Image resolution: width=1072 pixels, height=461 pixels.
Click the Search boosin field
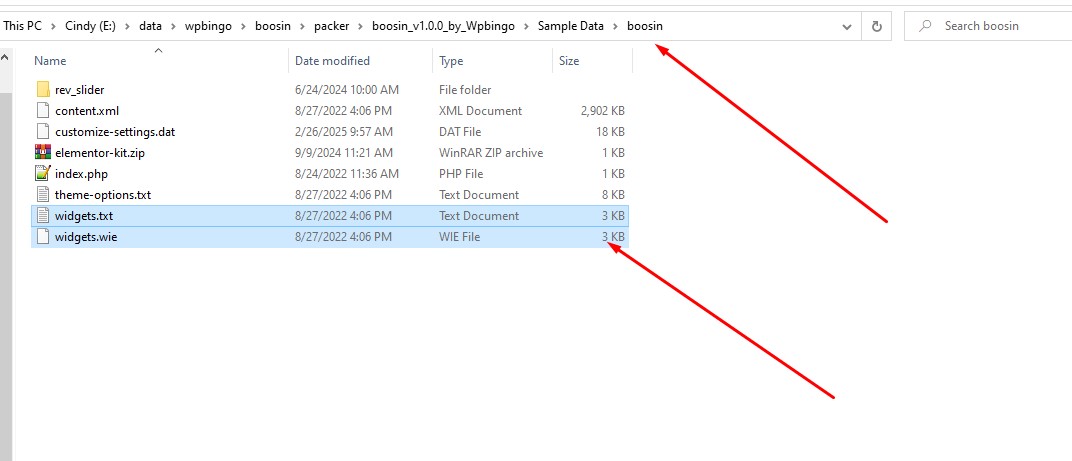(x=991, y=26)
